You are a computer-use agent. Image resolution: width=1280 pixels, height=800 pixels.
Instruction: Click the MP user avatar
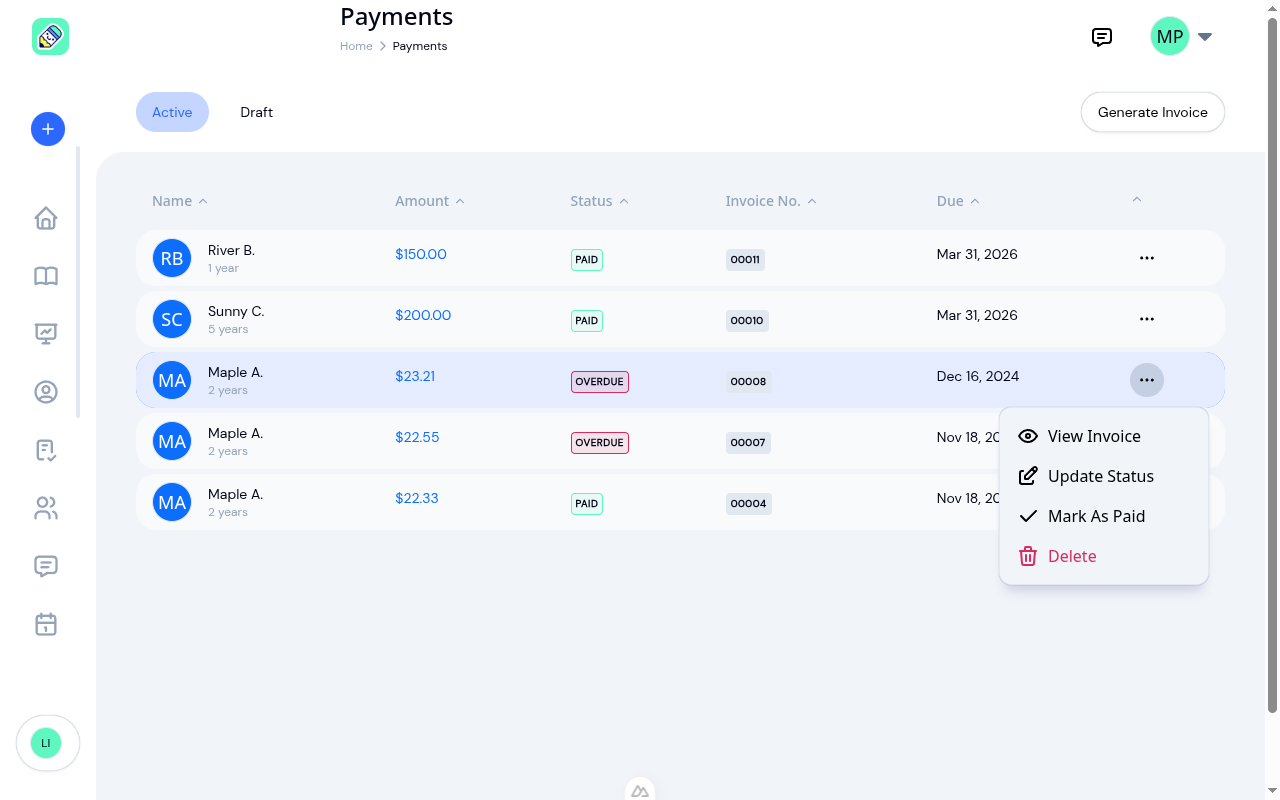pos(1170,37)
